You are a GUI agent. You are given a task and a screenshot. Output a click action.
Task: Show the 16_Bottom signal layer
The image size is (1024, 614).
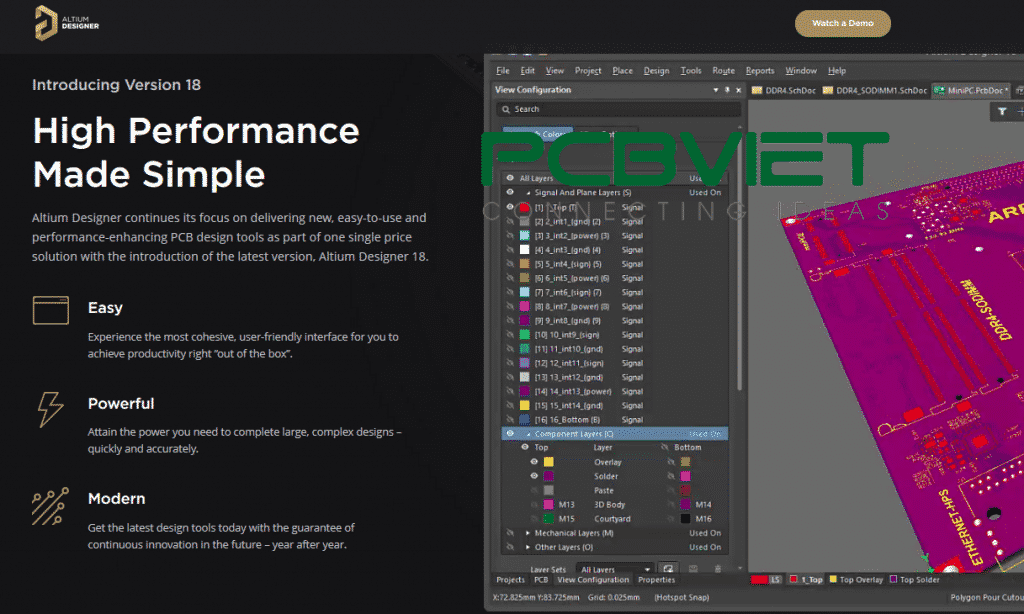510,420
